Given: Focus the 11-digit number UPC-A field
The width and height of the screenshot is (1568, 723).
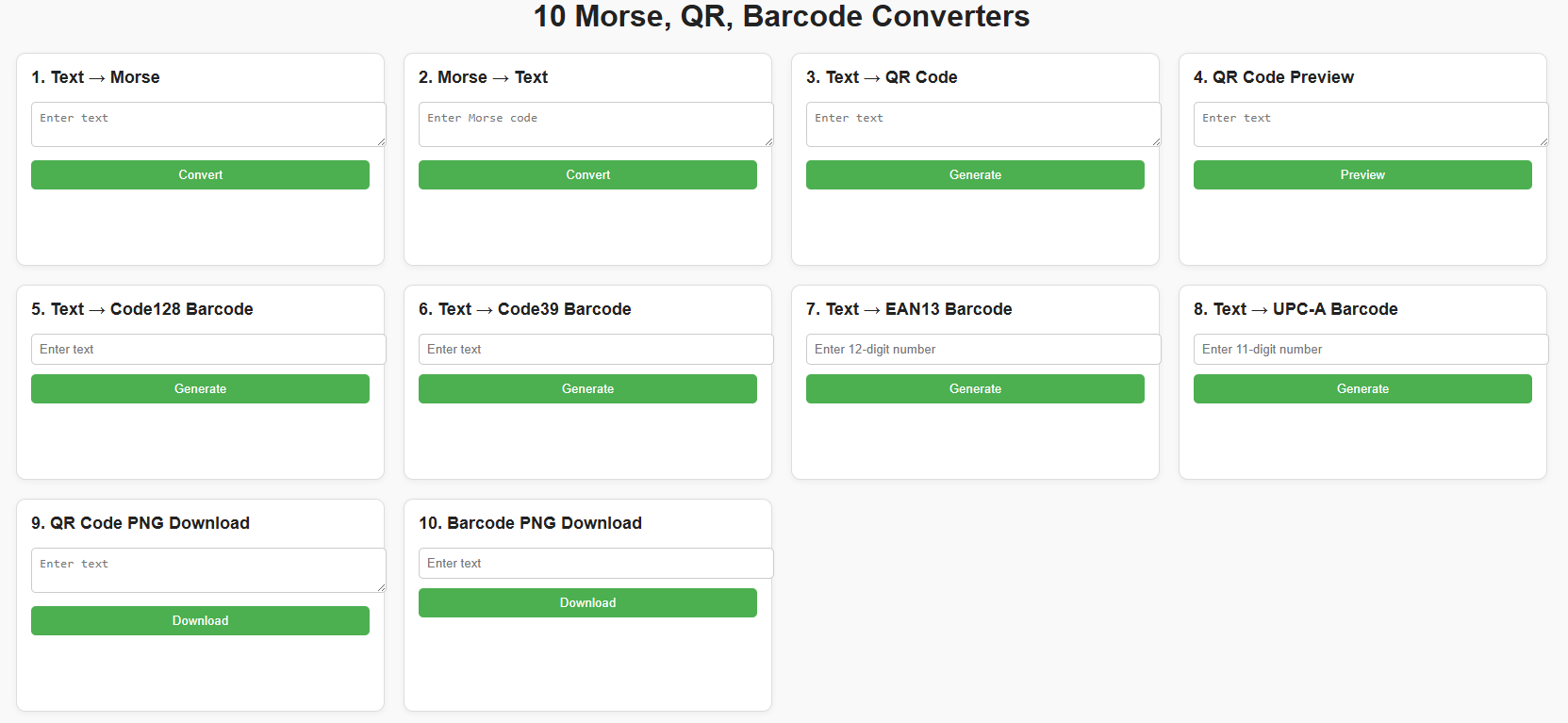Looking at the screenshot, I should [1370, 349].
